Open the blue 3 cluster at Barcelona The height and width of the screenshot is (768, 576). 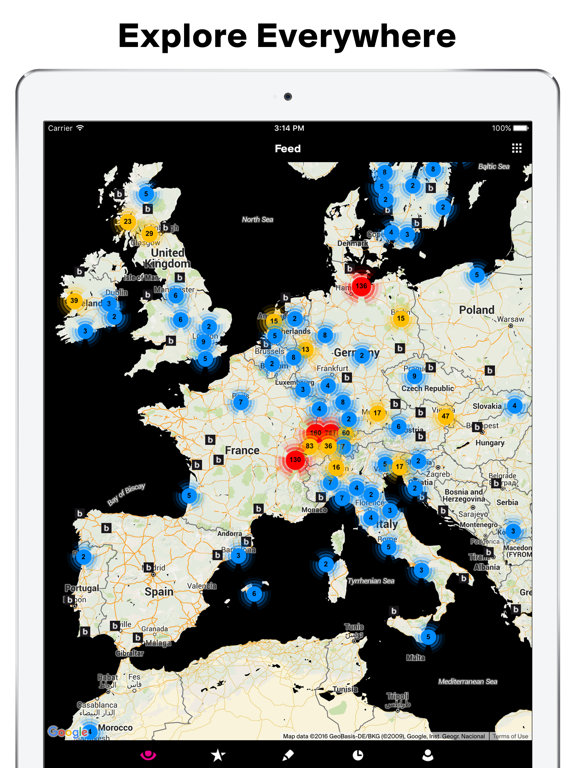click(x=239, y=555)
